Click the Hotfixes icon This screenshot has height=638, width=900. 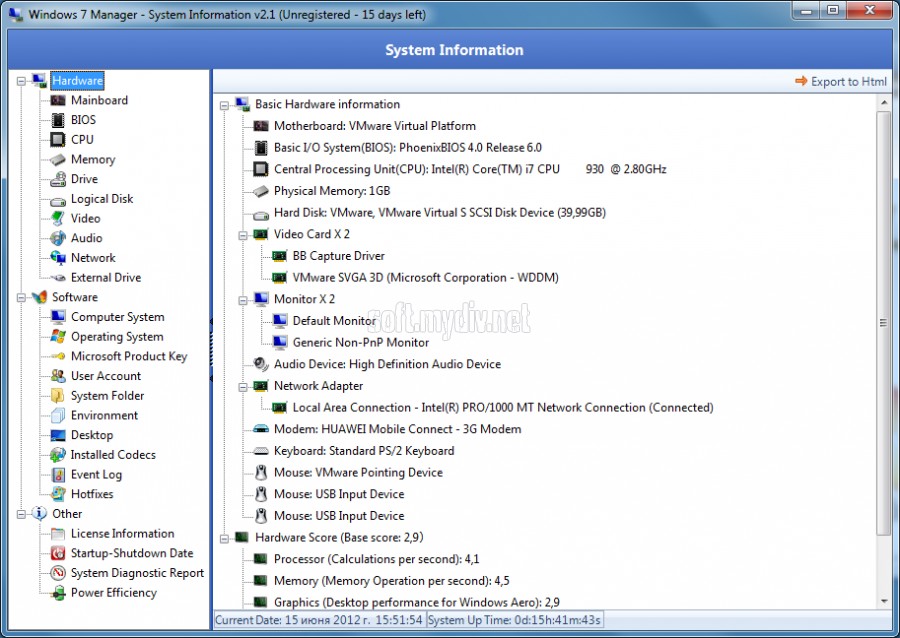[x=58, y=494]
